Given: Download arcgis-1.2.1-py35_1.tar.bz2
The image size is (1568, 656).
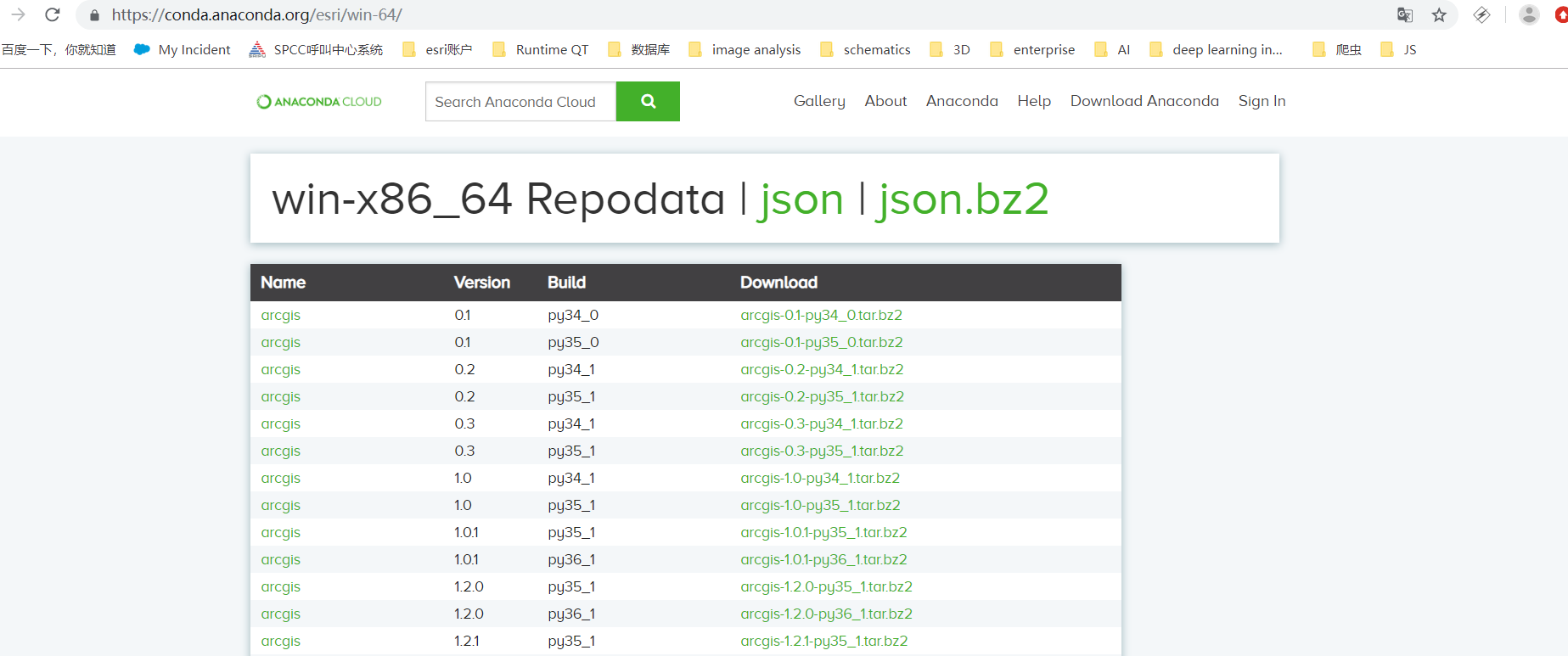Looking at the screenshot, I should pos(823,641).
